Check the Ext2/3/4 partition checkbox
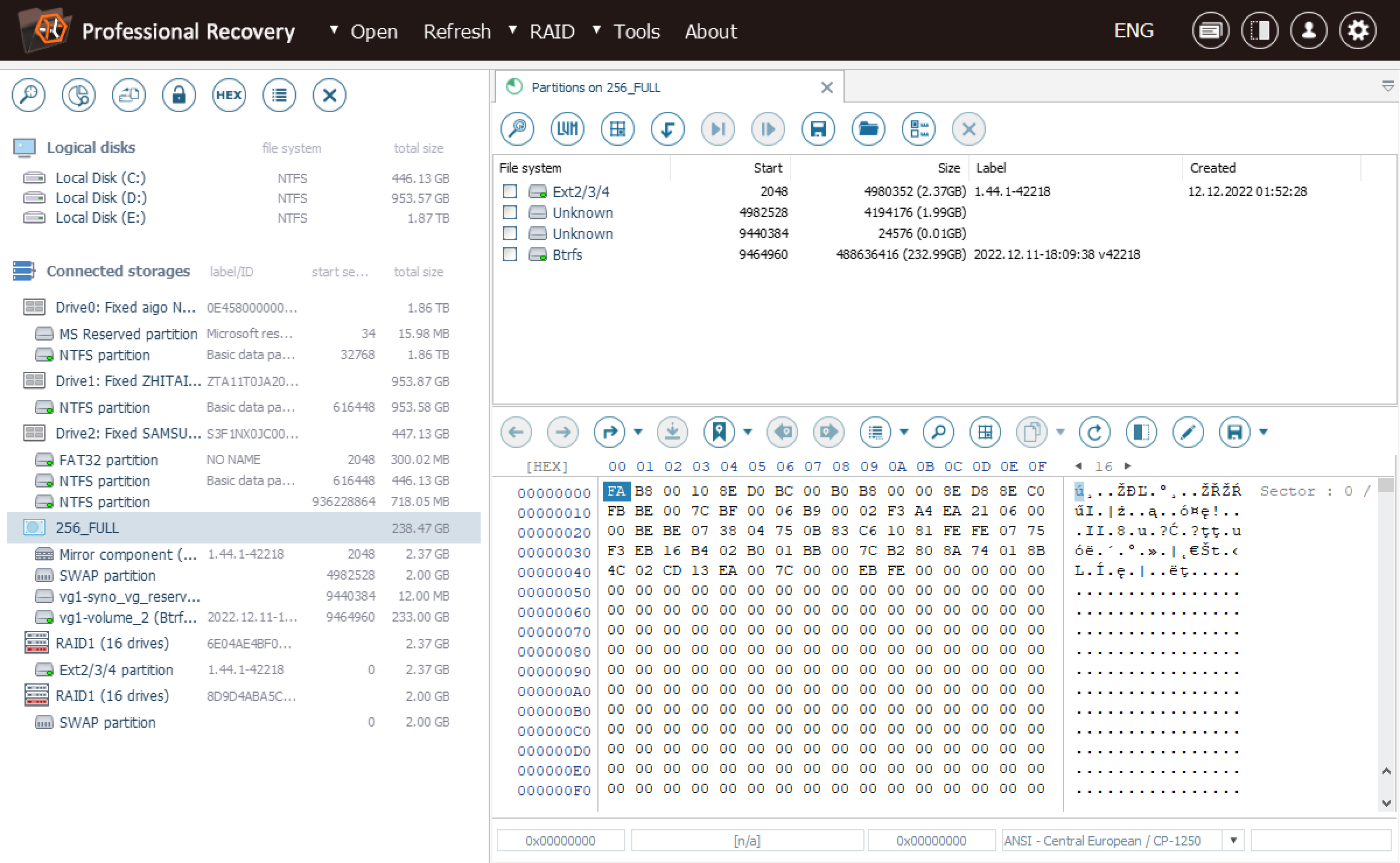 click(x=510, y=191)
